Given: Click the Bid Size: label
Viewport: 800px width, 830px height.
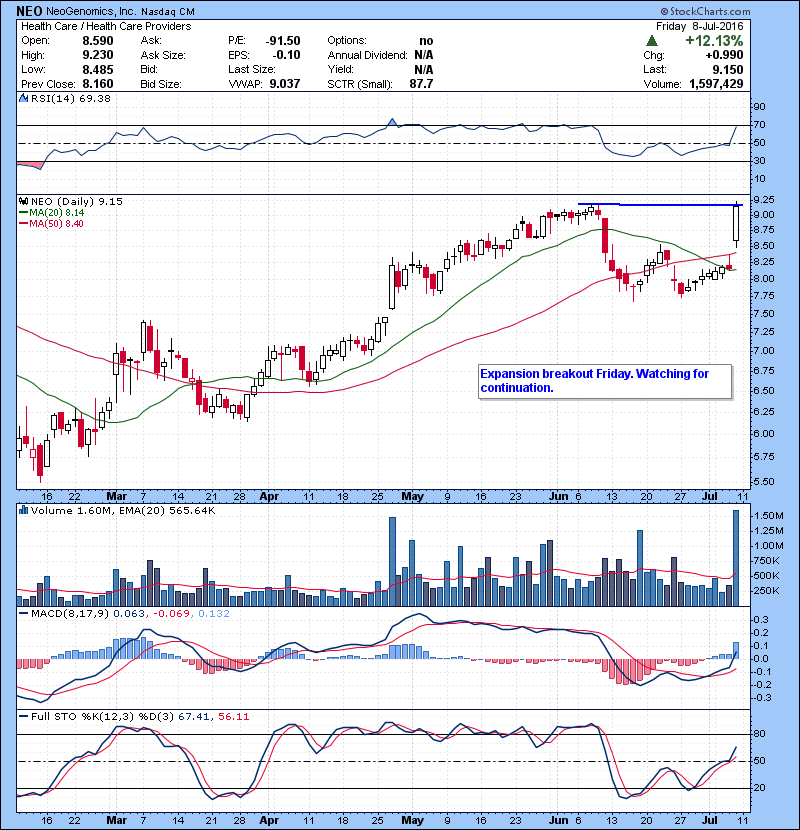Looking at the screenshot, I should coord(161,84).
